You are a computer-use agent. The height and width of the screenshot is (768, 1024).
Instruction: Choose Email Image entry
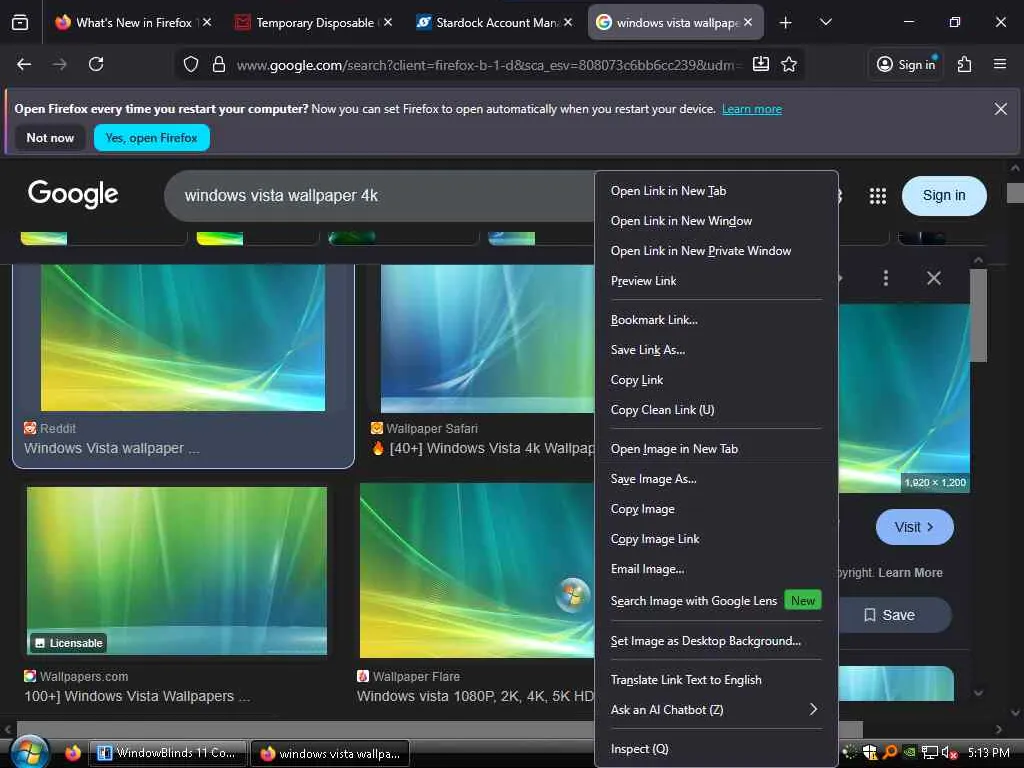(716, 569)
